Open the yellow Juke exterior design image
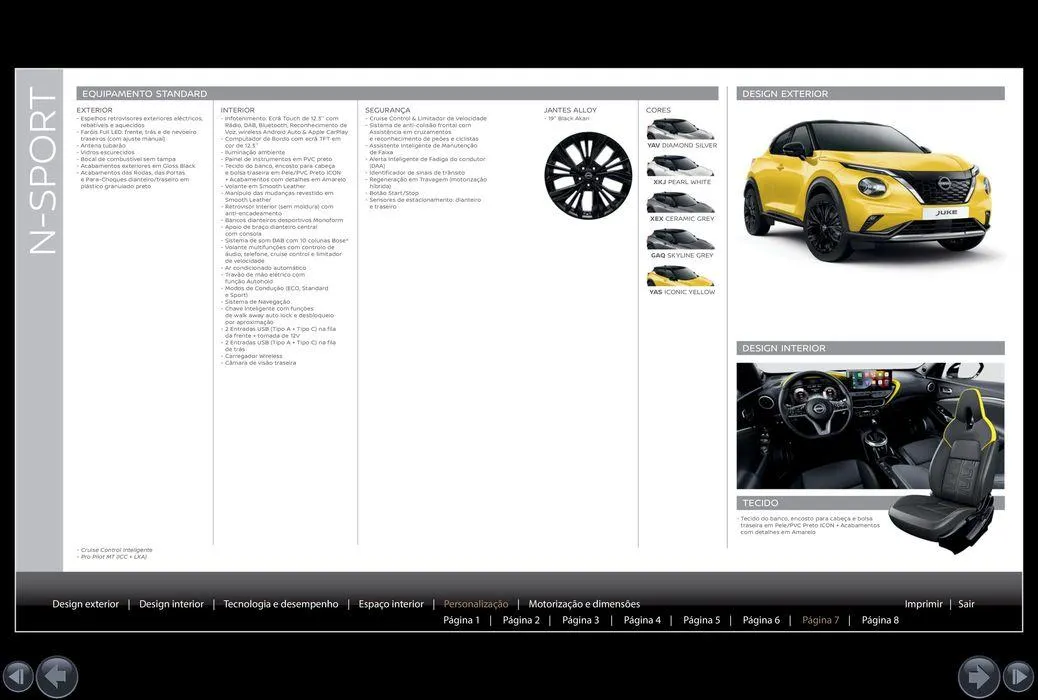1038x700 pixels. [870, 195]
